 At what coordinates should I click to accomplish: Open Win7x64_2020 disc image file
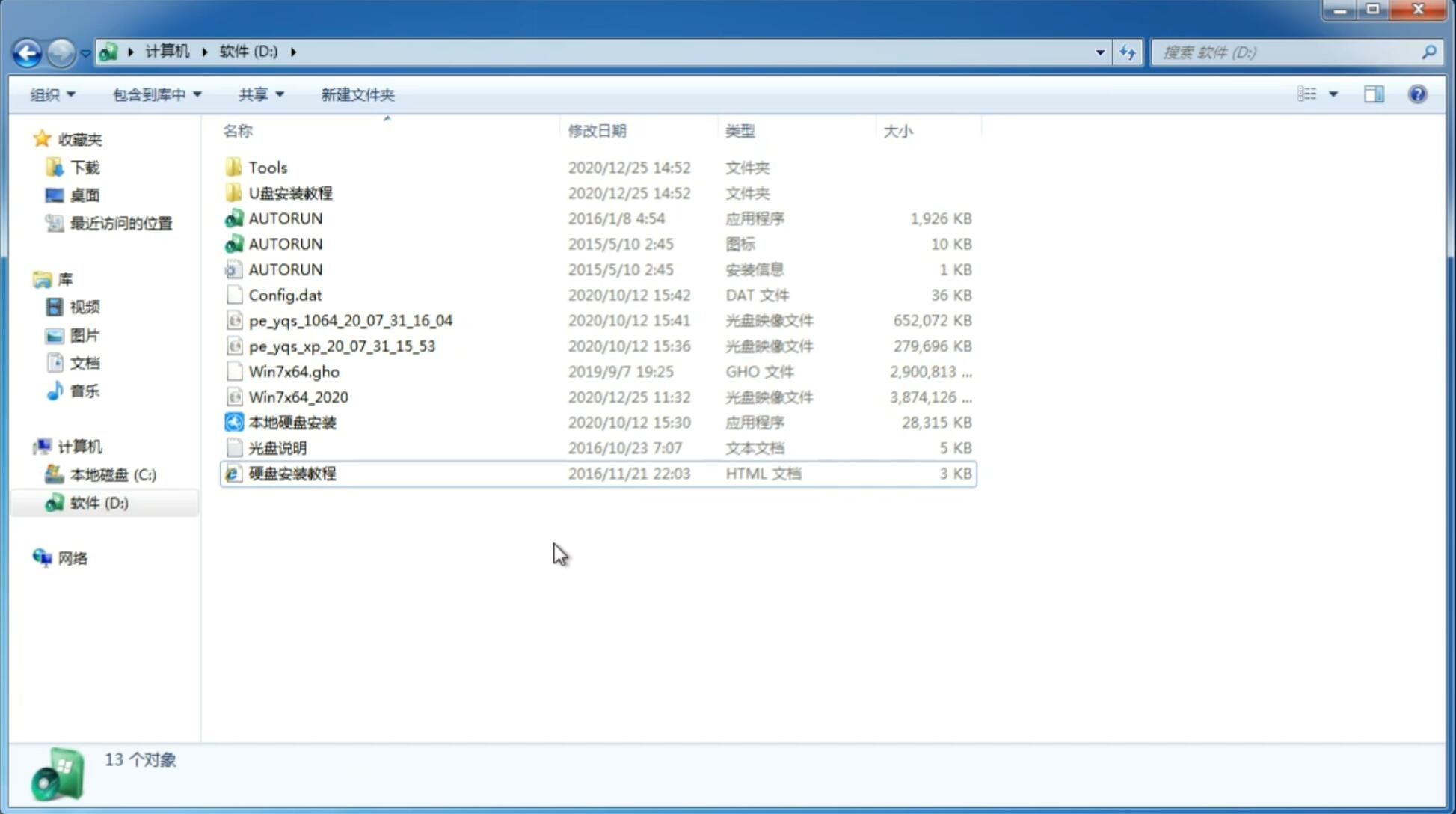297,396
